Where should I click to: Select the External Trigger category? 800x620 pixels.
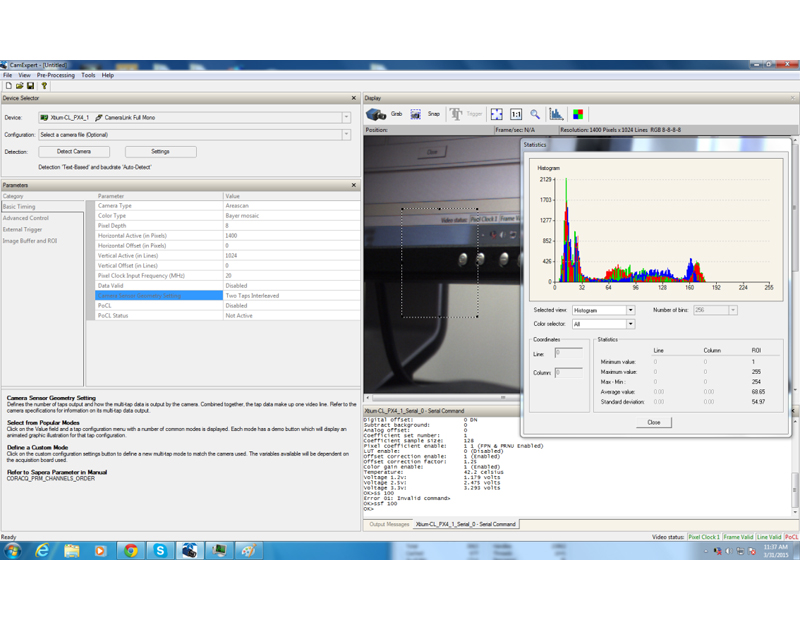22,229
